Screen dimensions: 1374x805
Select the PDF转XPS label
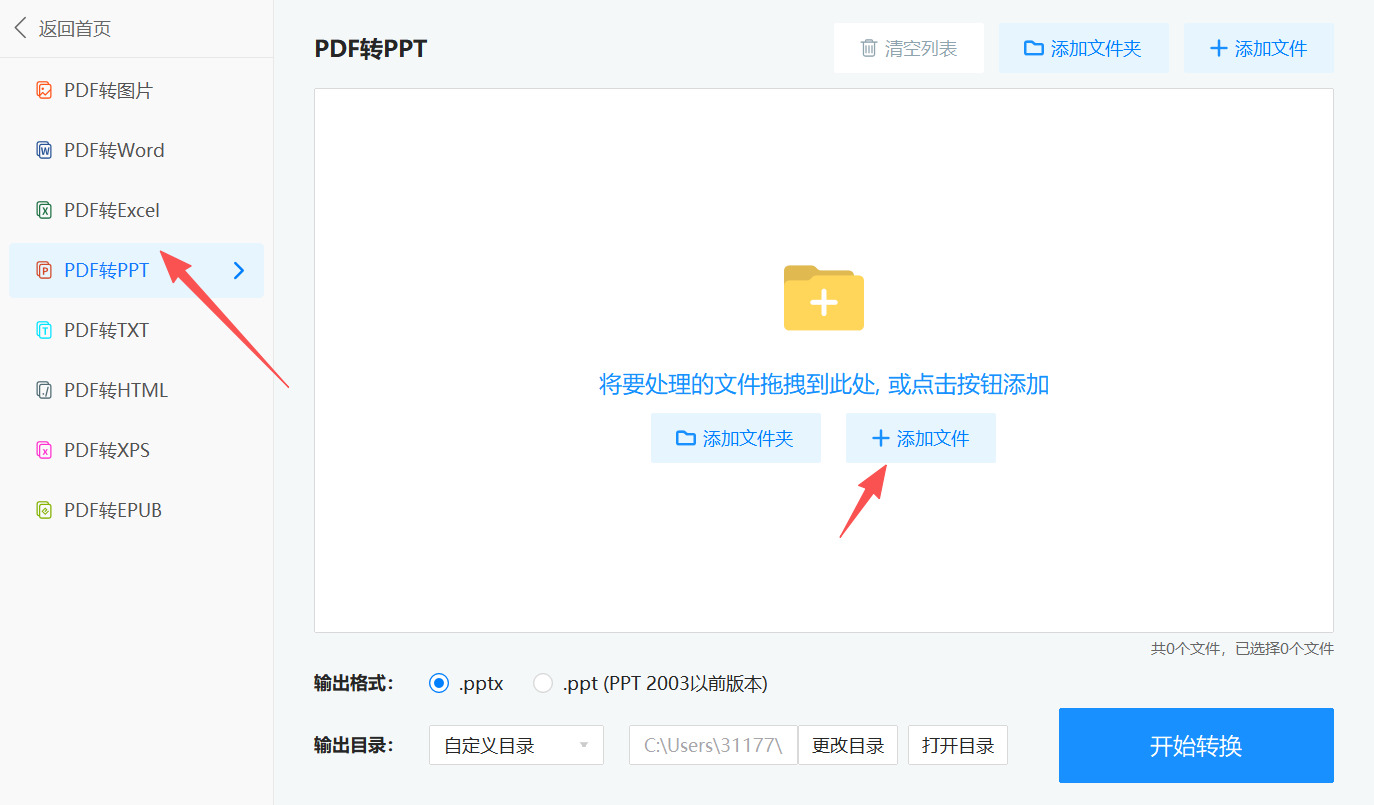(x=107, y=450)
